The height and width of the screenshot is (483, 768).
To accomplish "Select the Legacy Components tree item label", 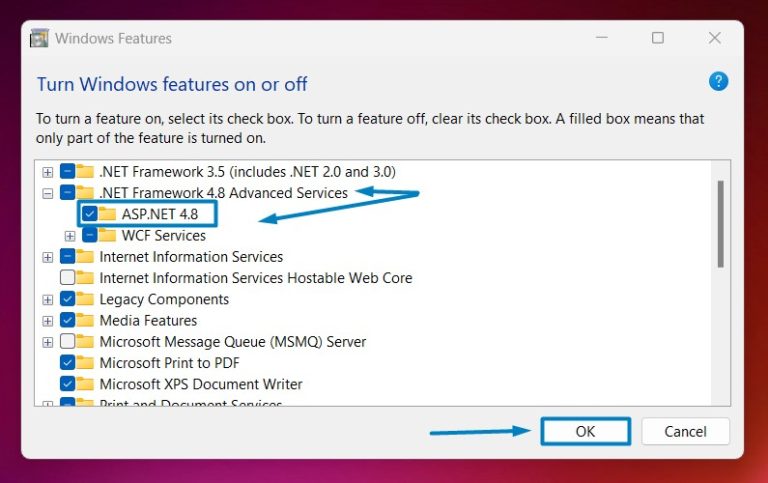I will click(164, 299).
